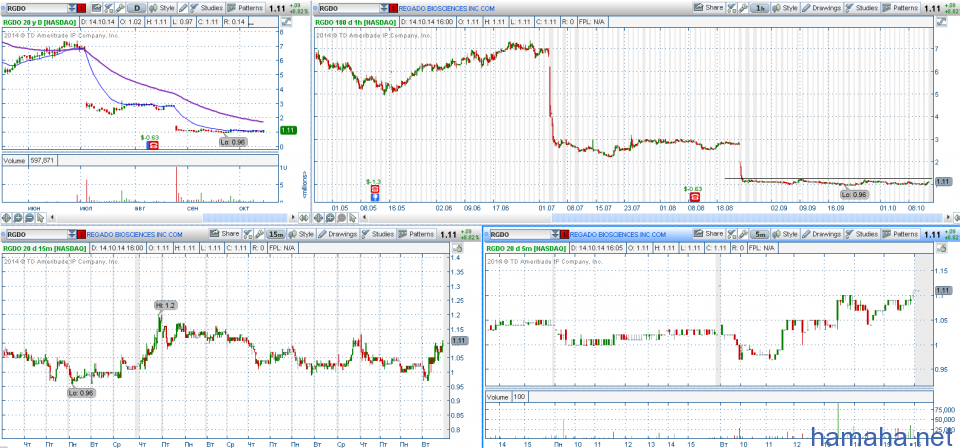The width and height of the screenshot is (960, 448).
Task: Select the 1h timeframe button
Action: tap(759, 9)
